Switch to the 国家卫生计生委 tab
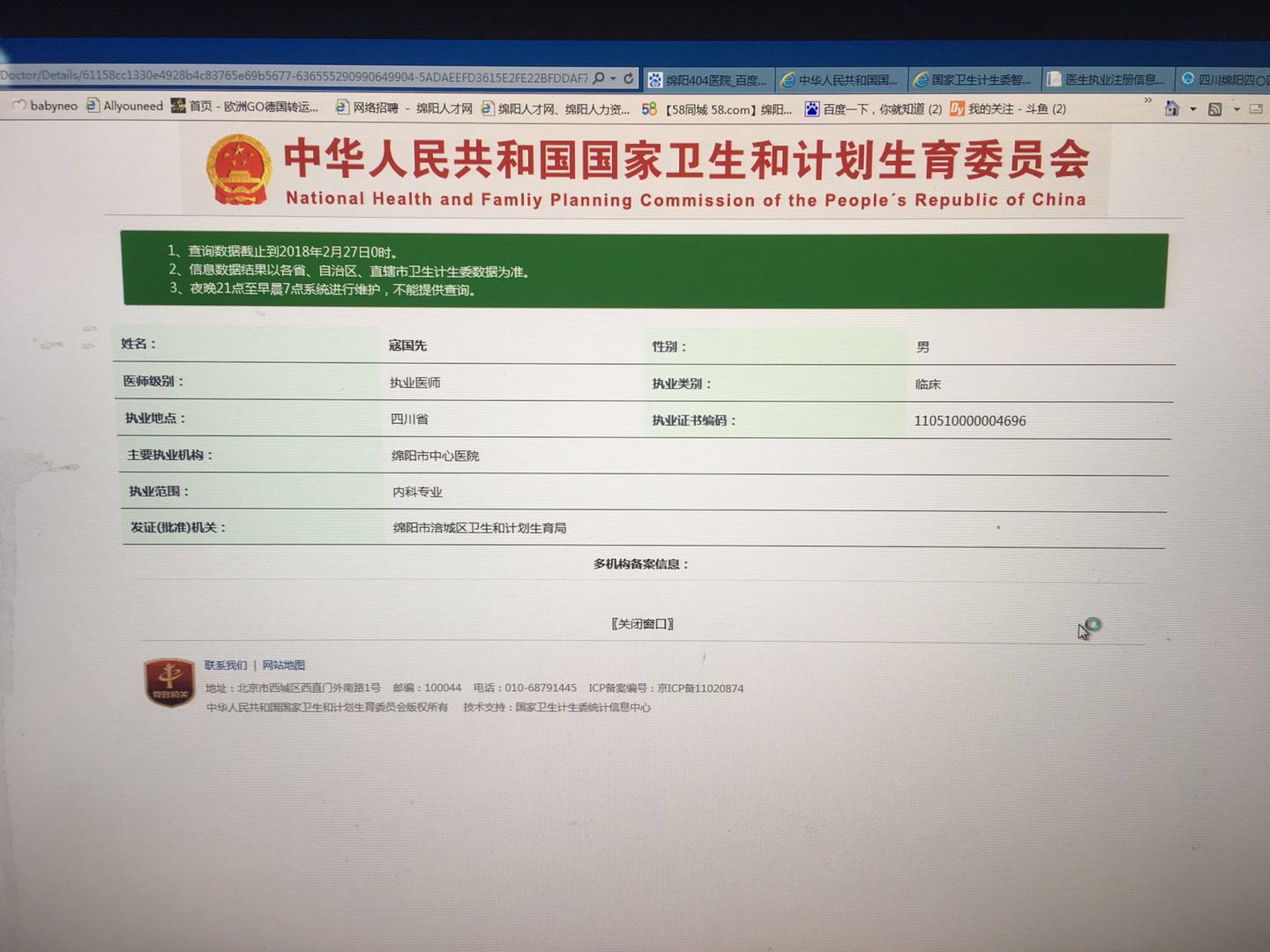This screenshot has height=952, width=1270. pyautogui.click(x=975, y=80)
